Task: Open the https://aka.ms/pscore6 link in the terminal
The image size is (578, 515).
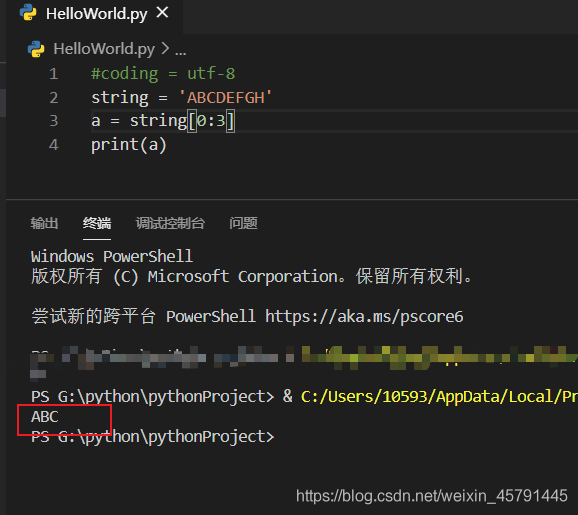Action: [364, 317]
